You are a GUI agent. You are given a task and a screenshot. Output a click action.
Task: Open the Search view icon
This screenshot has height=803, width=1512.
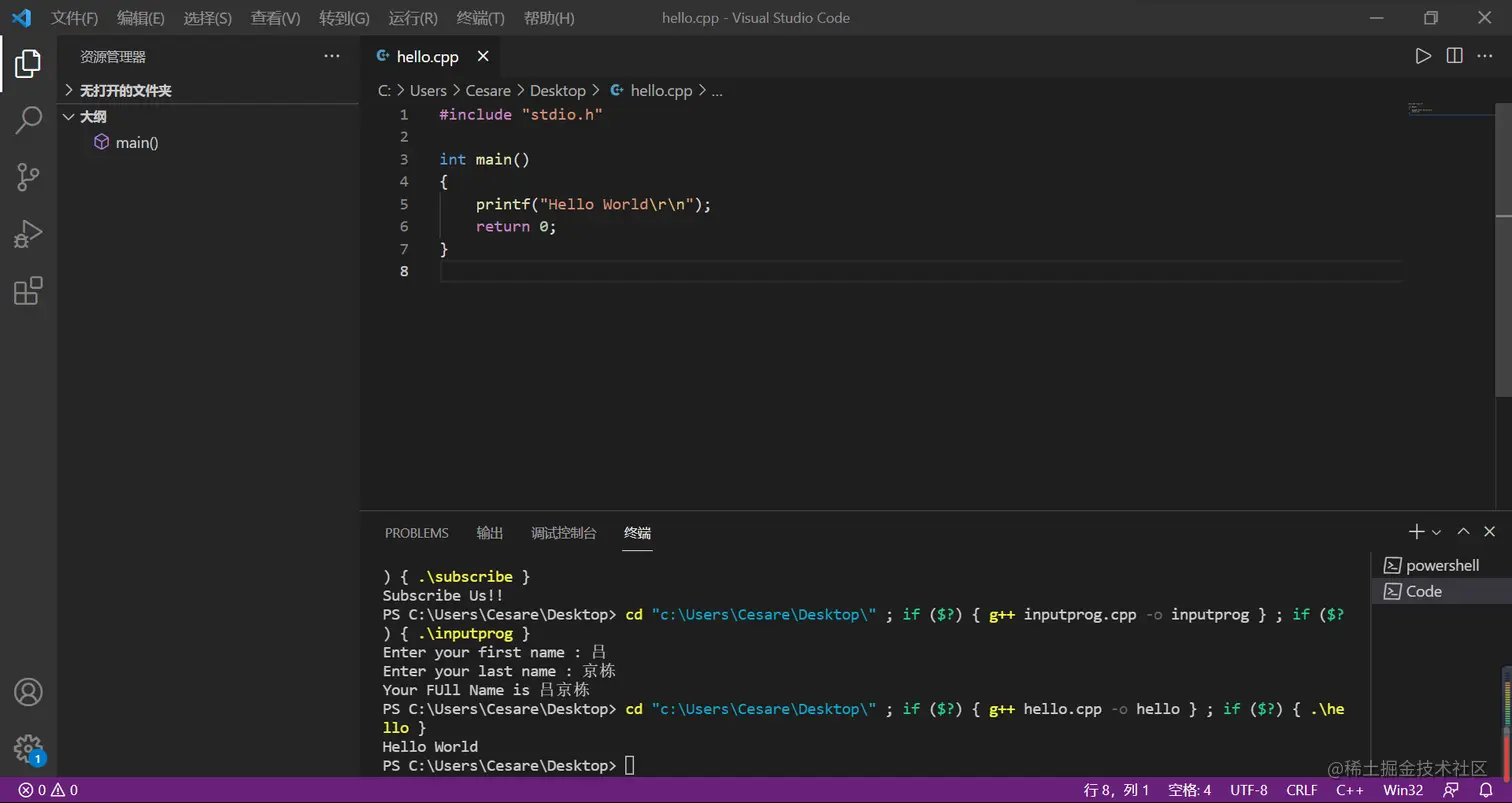[28, 120]
